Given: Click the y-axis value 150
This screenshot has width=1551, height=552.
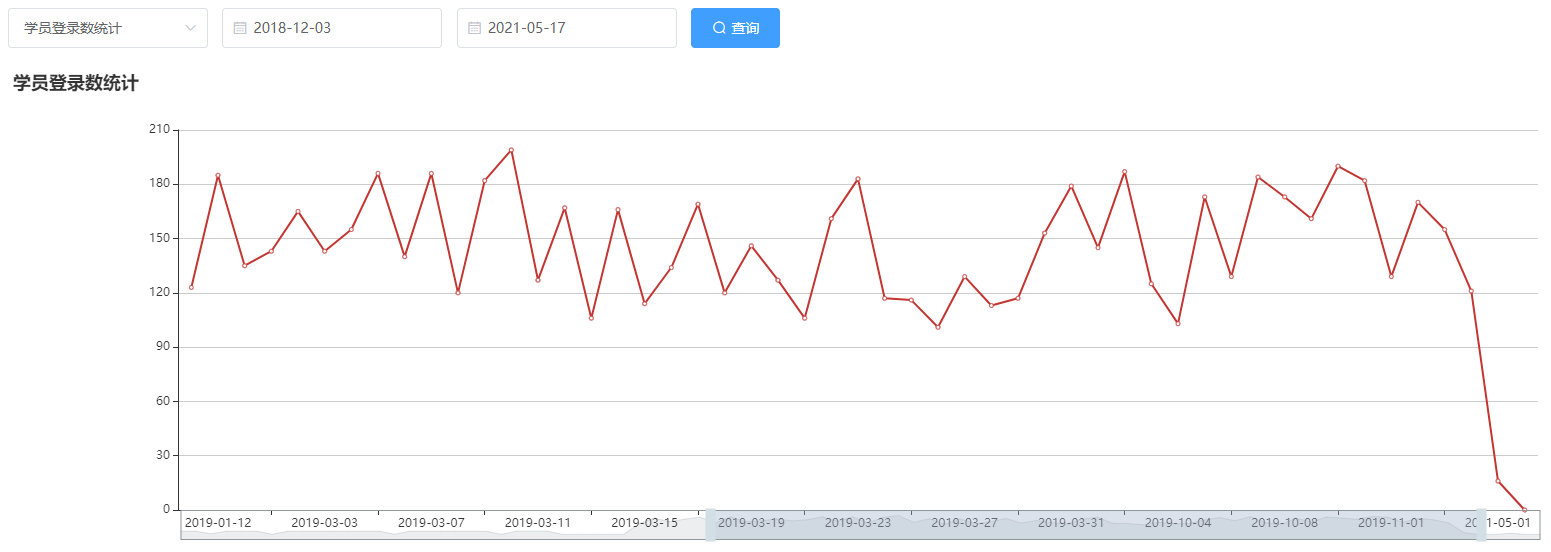Looking at the screenshot, I should [x=158, y=238].
